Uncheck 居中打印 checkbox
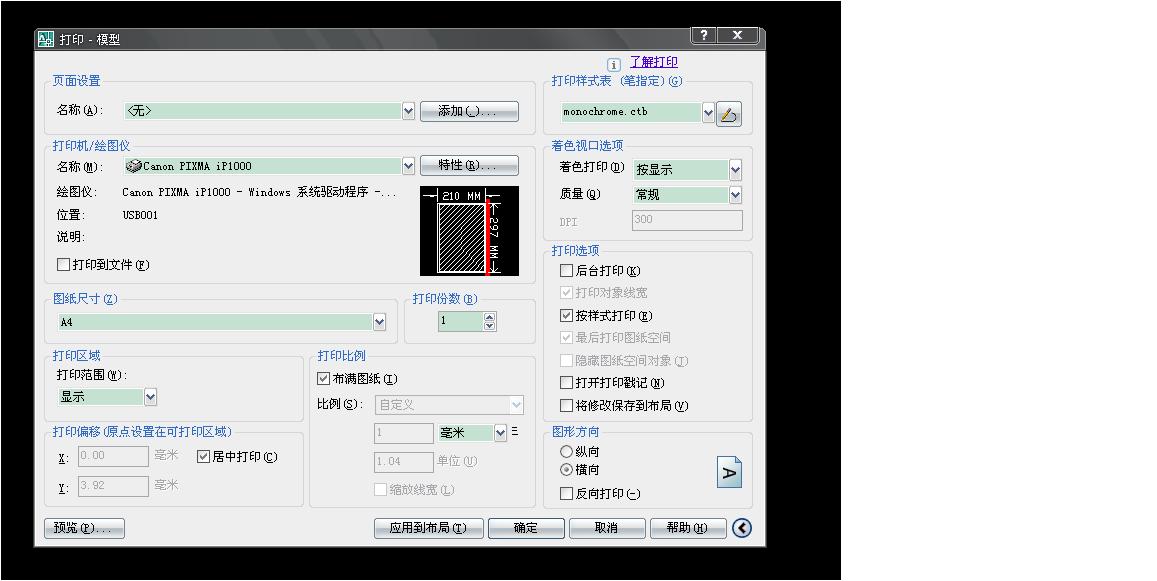1157x581 pixels. point(204,457)
